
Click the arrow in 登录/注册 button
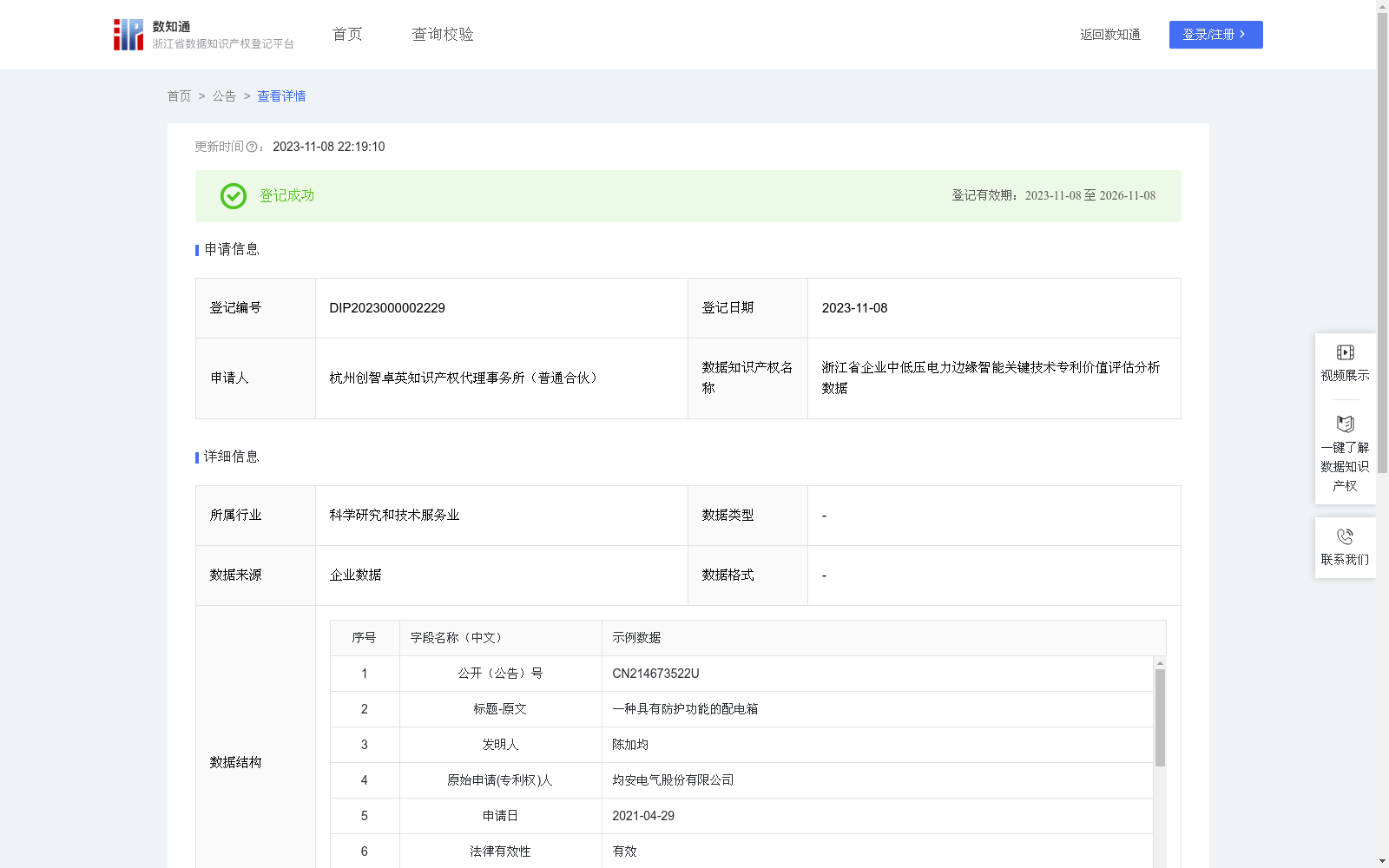pyautogui.click(x=1242, y=35)
